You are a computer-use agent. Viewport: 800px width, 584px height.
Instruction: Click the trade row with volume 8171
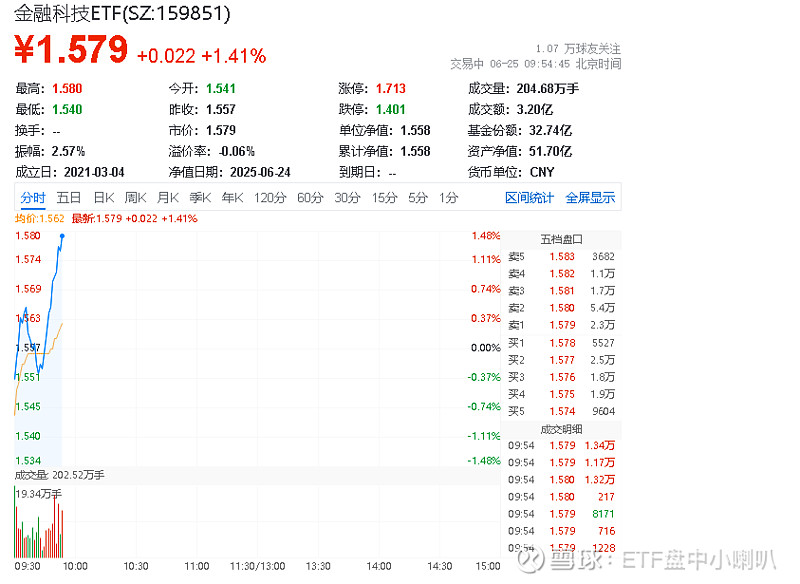562,514
